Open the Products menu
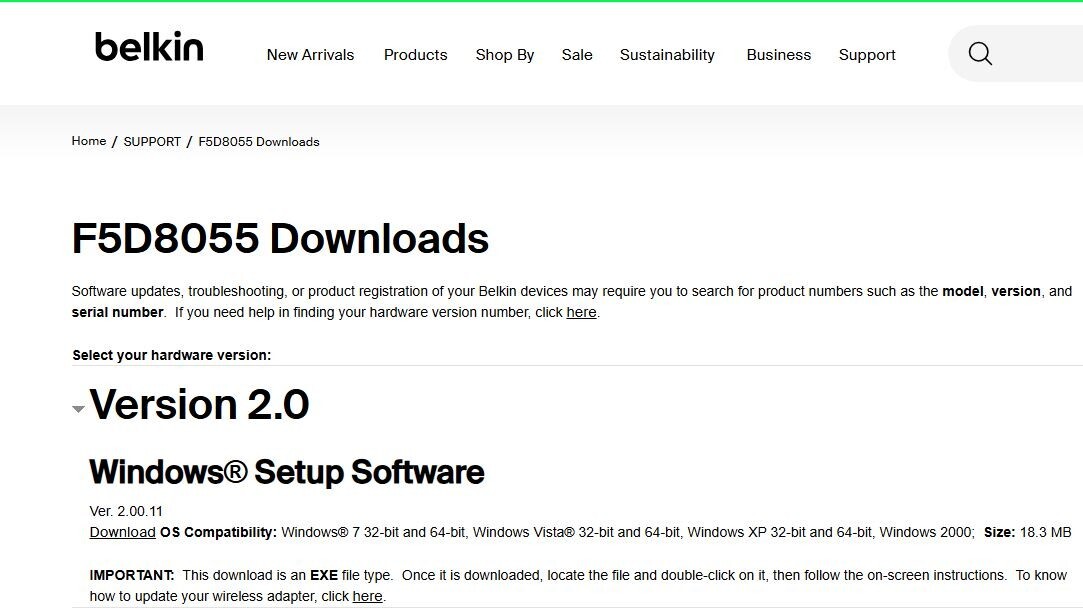1083x612 pixels. 415,55
